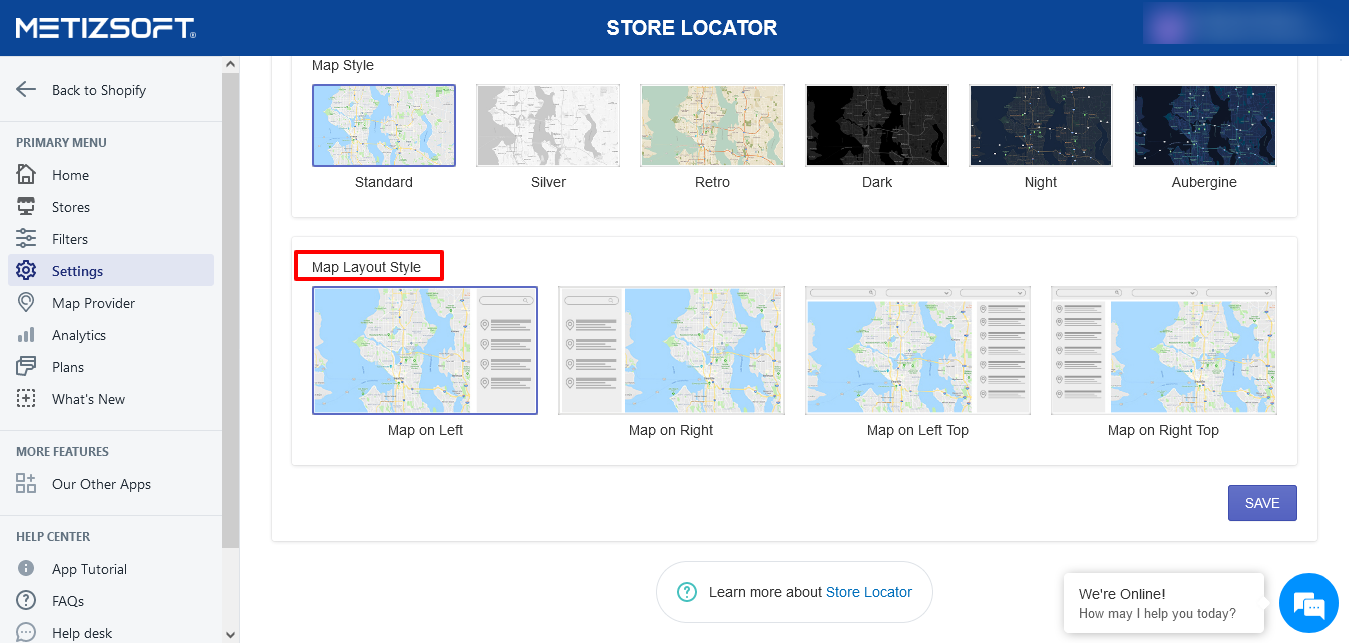Click the What's New icon
1349x643 pixels.
click(26, 399)
